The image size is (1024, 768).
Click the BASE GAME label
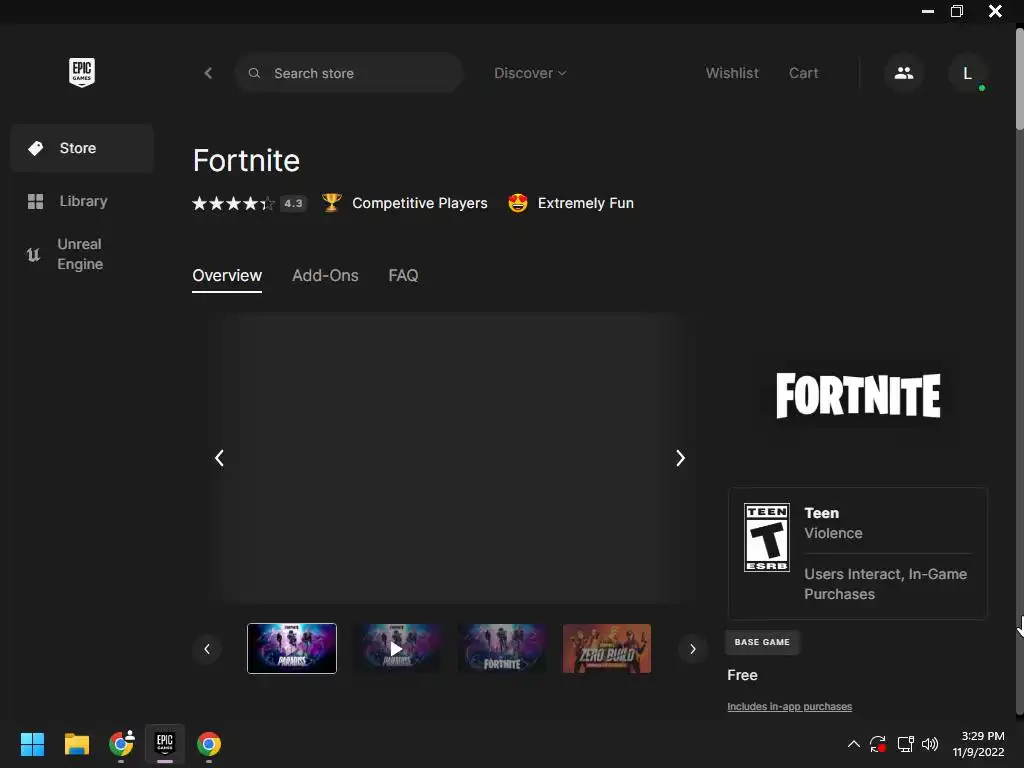(x=762, y=642)
